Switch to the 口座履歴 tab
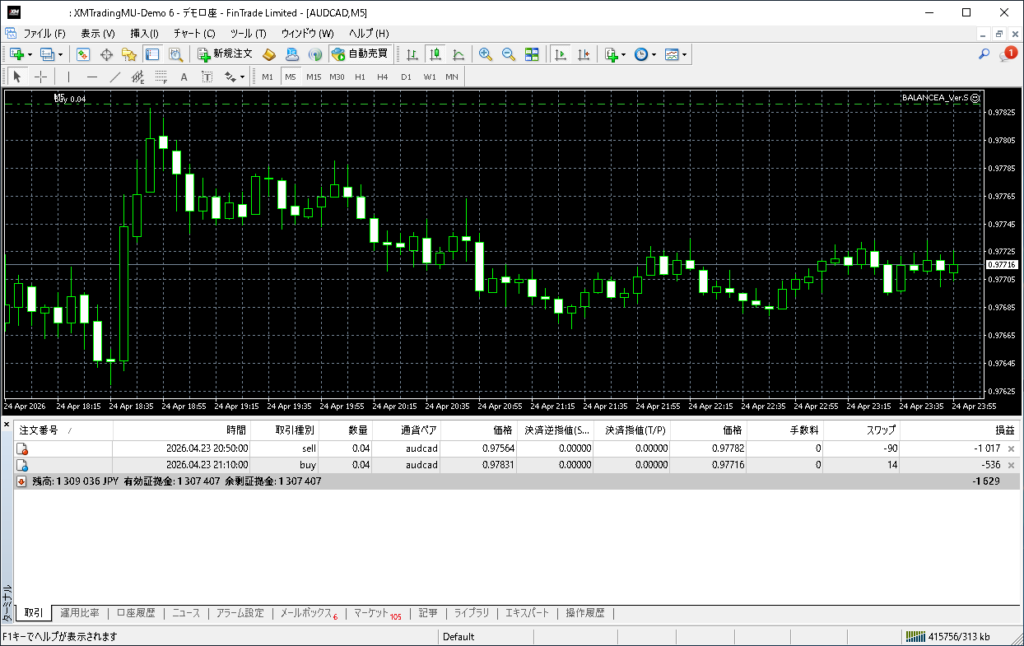Image resolution: width=1024 pixels, height=646 pixels. click(135, 613)
